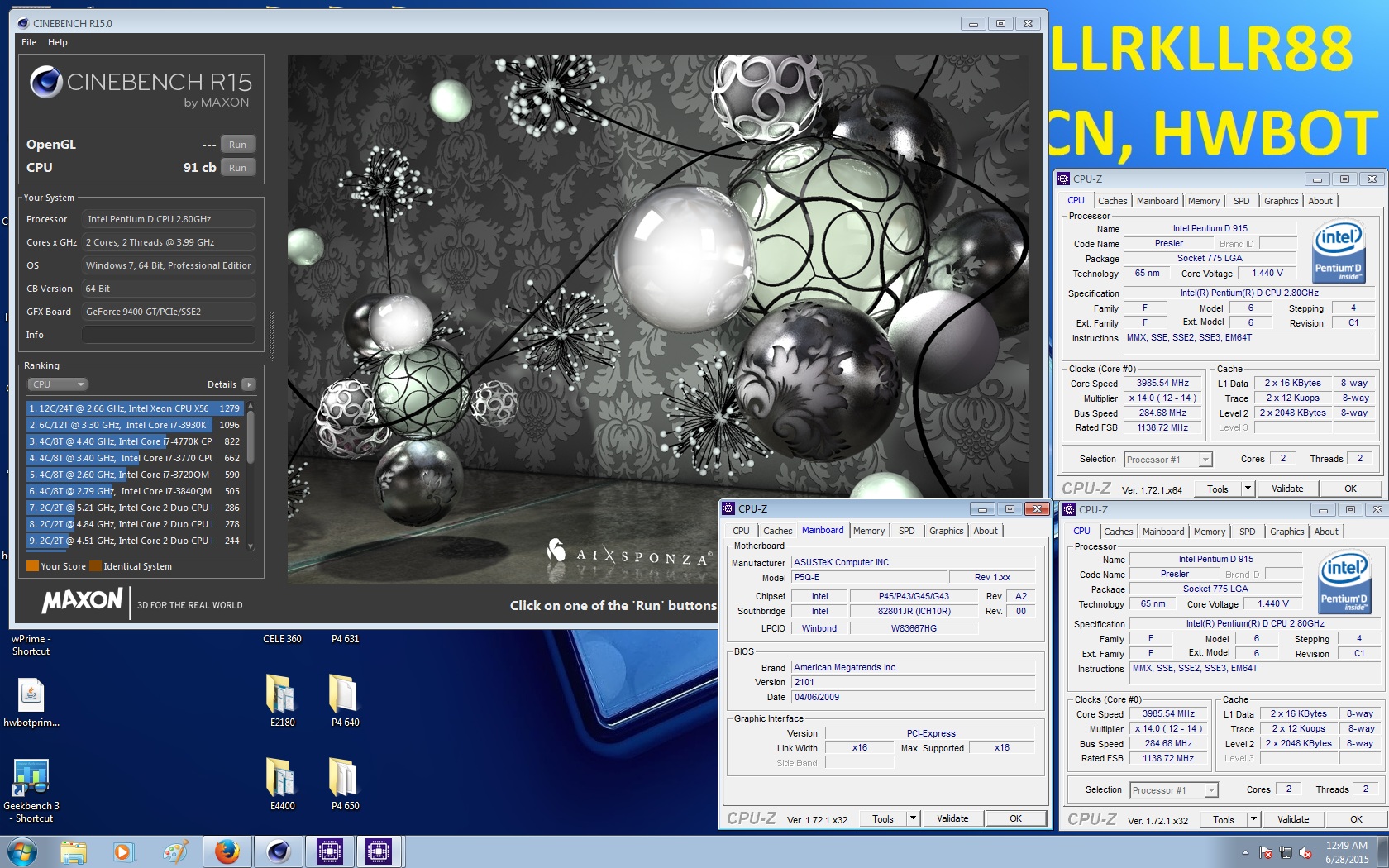Run the OpenGL benchmark

point(237,145)
